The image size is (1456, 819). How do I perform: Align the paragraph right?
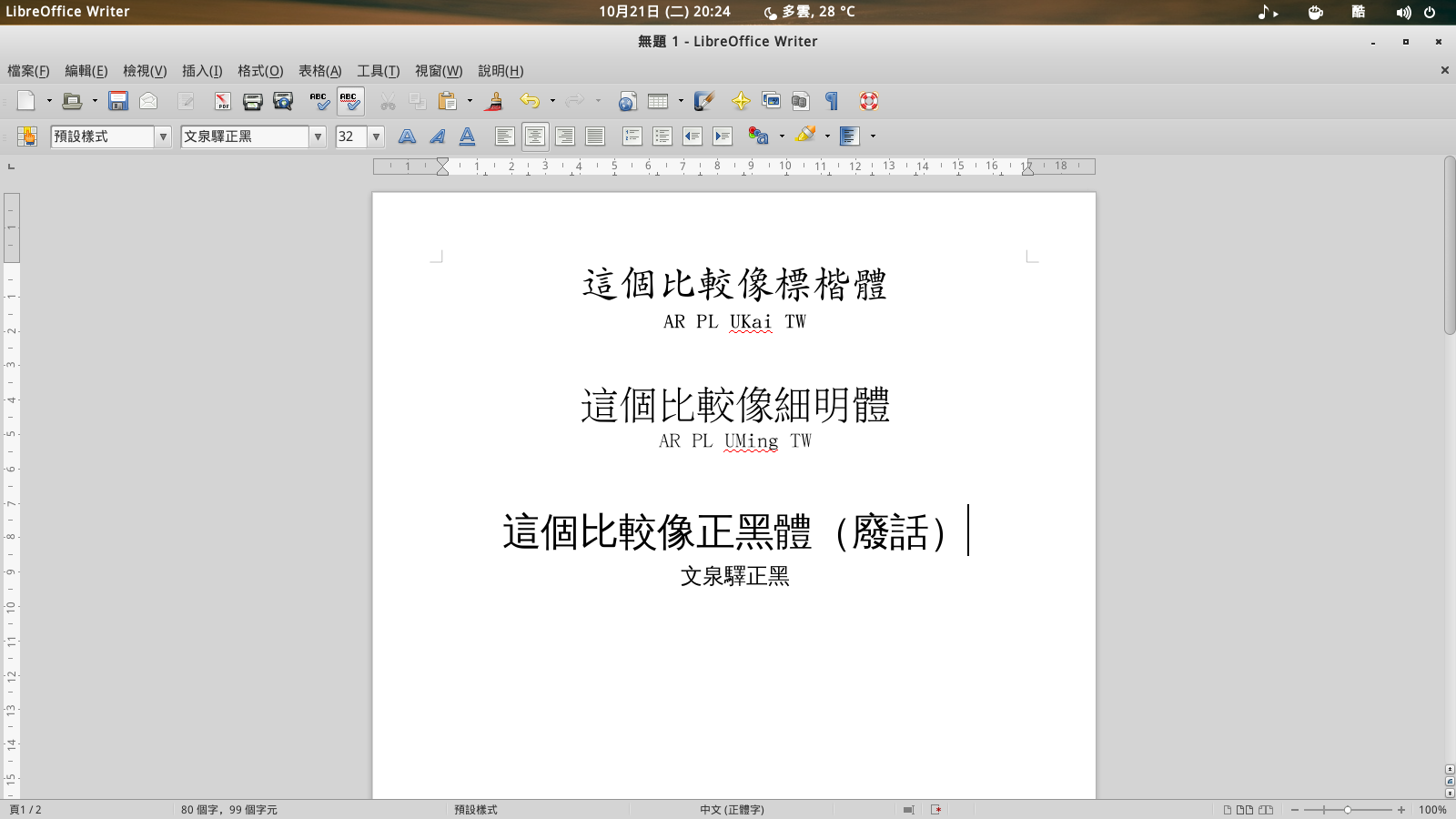coord(565,136)
